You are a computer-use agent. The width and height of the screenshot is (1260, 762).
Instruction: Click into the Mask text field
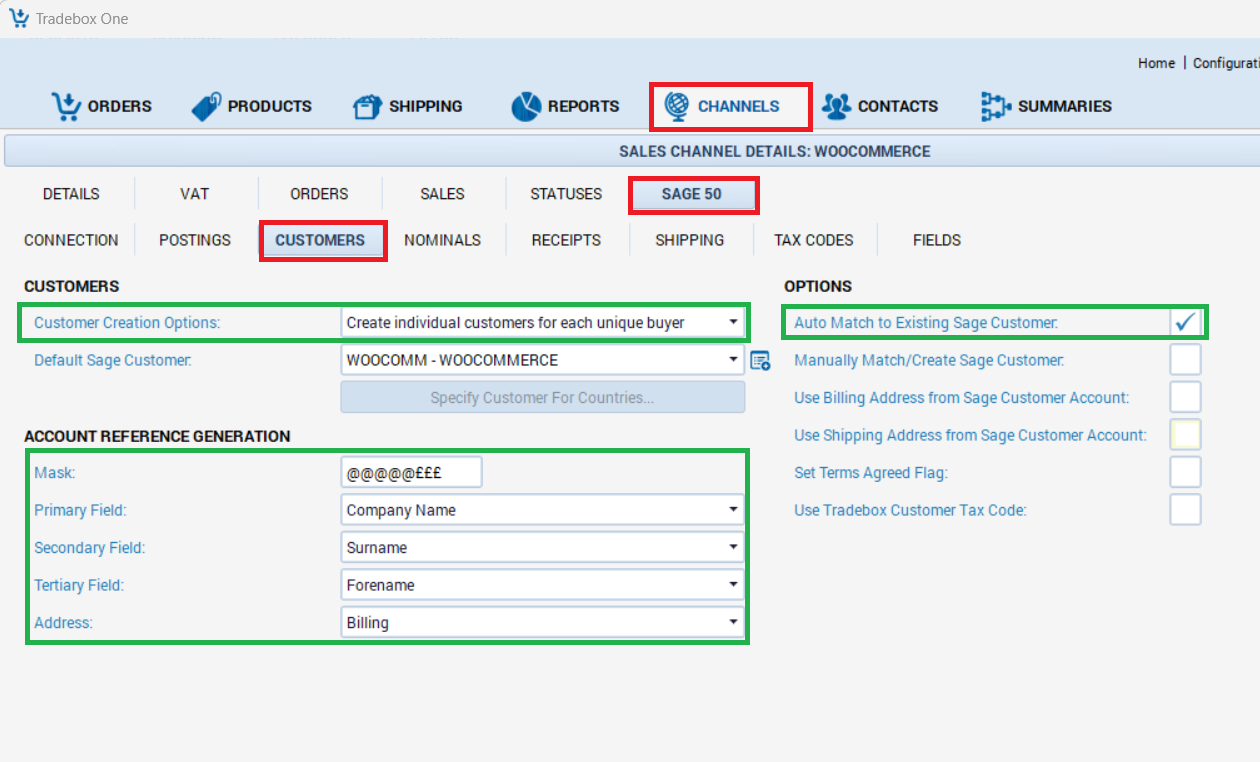pyautogui.click(x=411, y=473)
